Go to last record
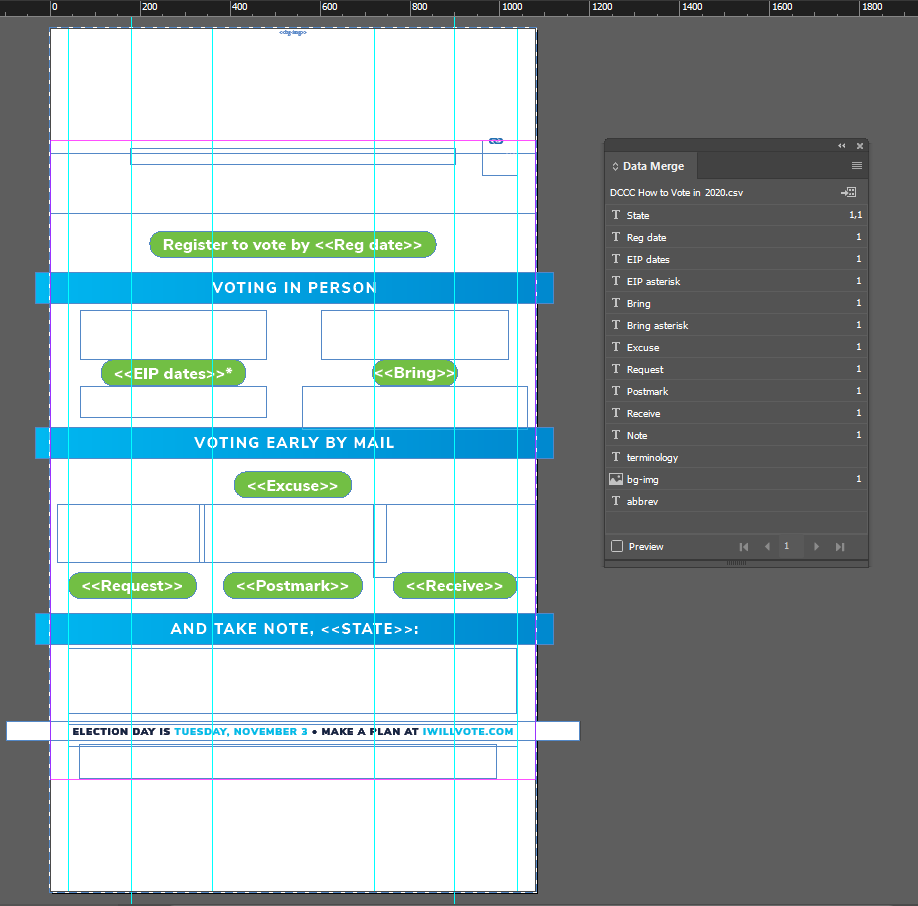This screenshot has height=906, width=918. coord(840,547)
